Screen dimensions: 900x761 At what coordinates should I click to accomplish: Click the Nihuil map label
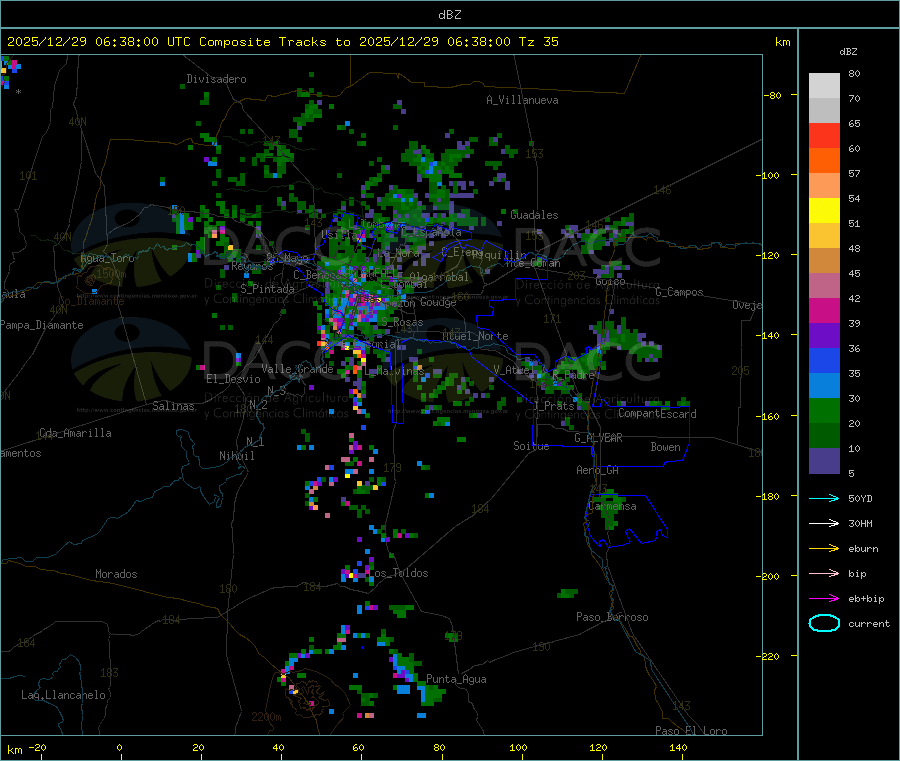click(x=236, y=456)
